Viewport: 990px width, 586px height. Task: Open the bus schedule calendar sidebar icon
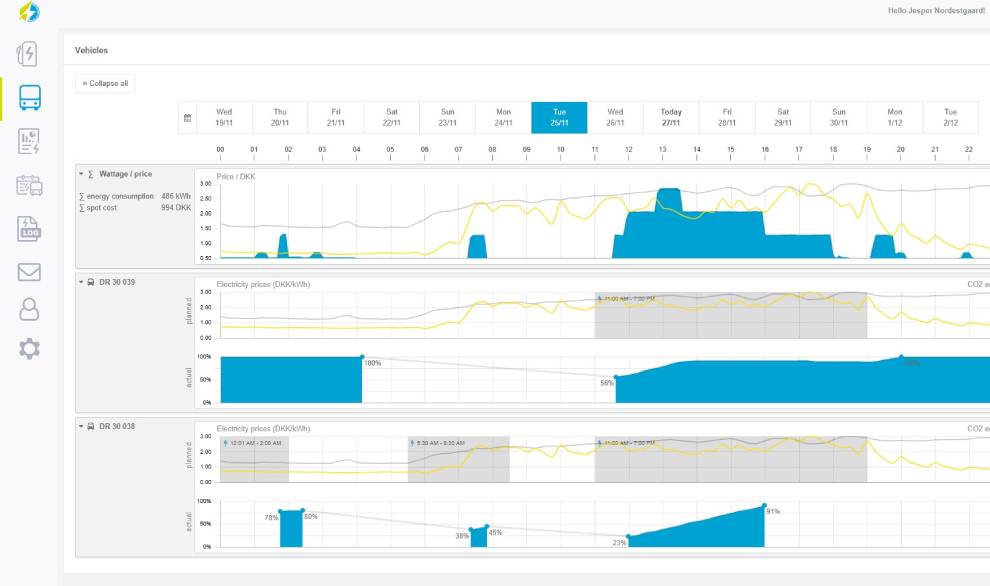(x=29, y=185)
